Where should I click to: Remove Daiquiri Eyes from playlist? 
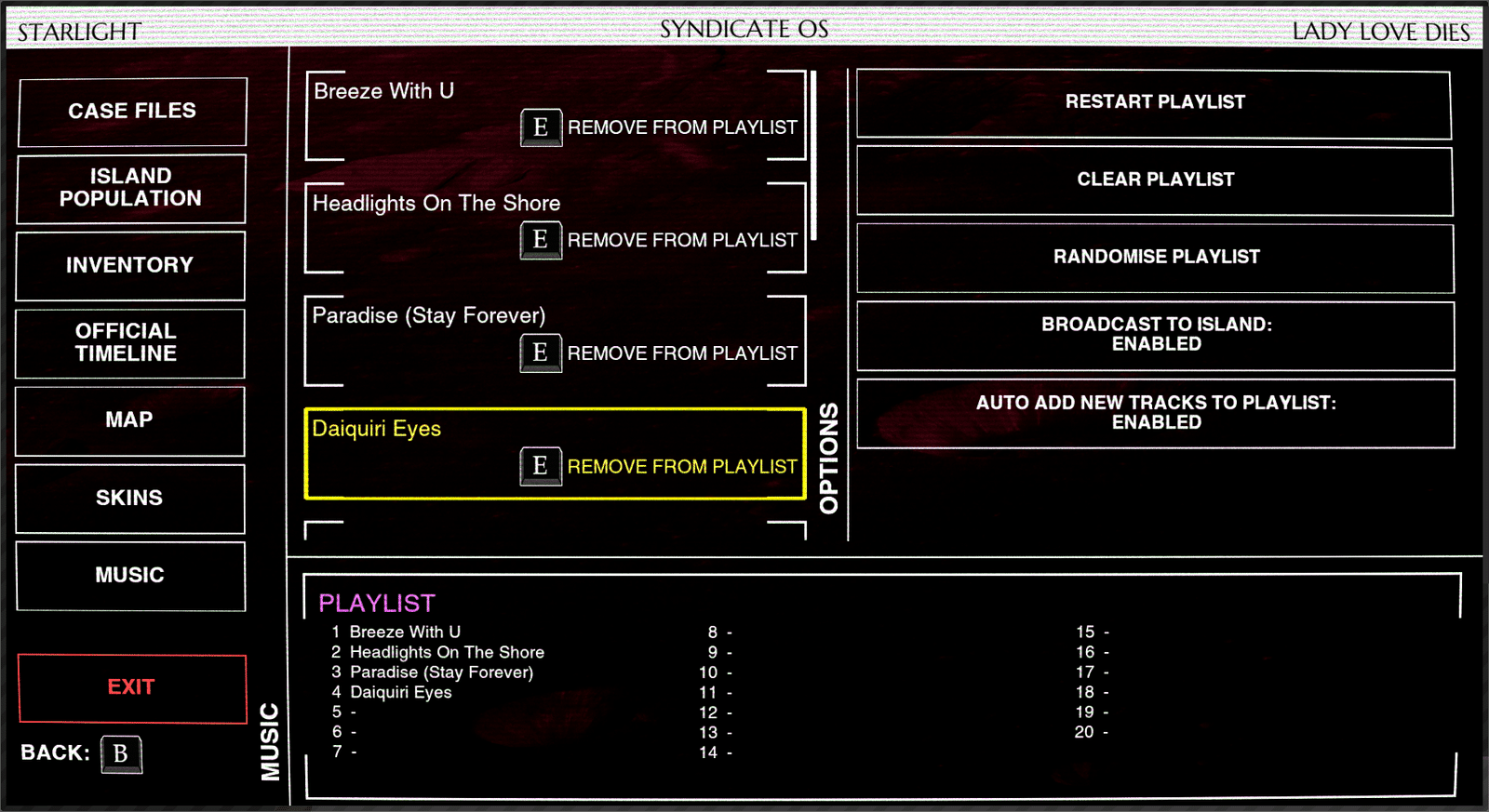[682, 467]
